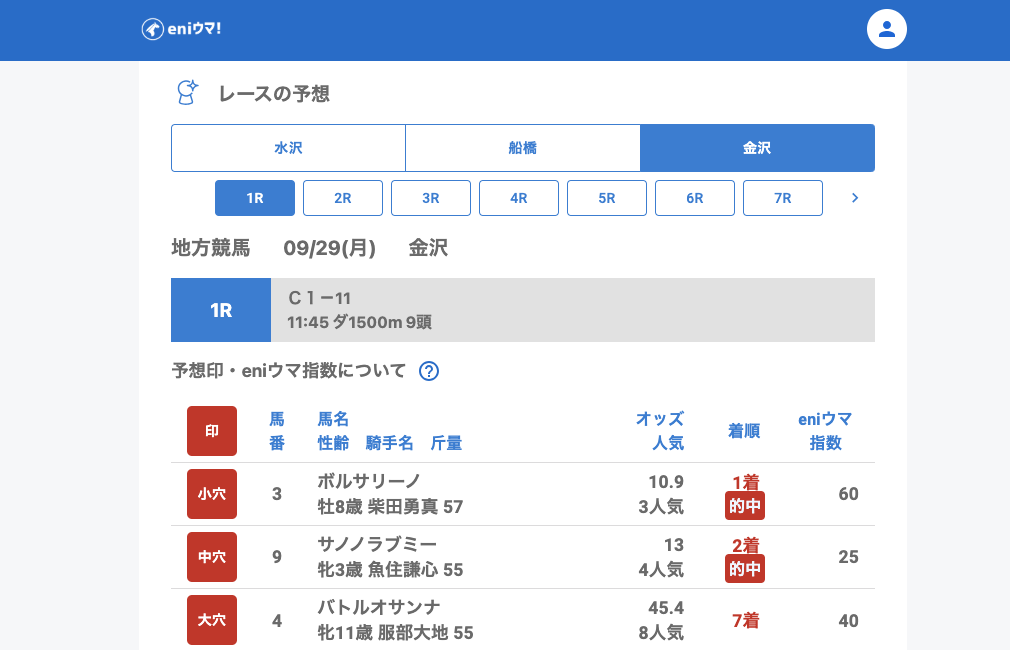The height and width of the screenshot is (650, 1010).
Task: Click horse name ボルサリーノ
Action: [x=369, y=481]
